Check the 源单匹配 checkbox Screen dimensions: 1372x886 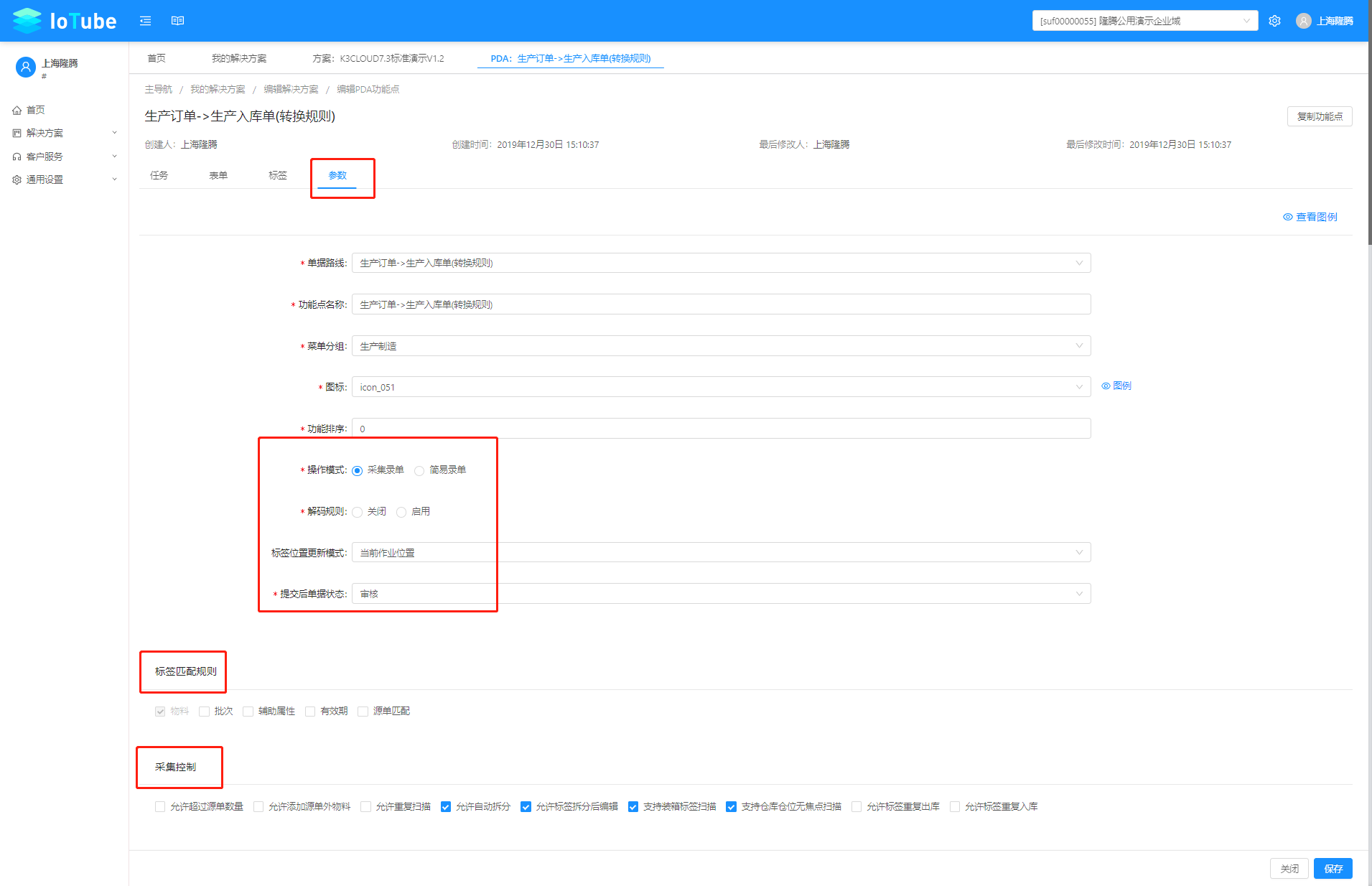click(363, 712)
